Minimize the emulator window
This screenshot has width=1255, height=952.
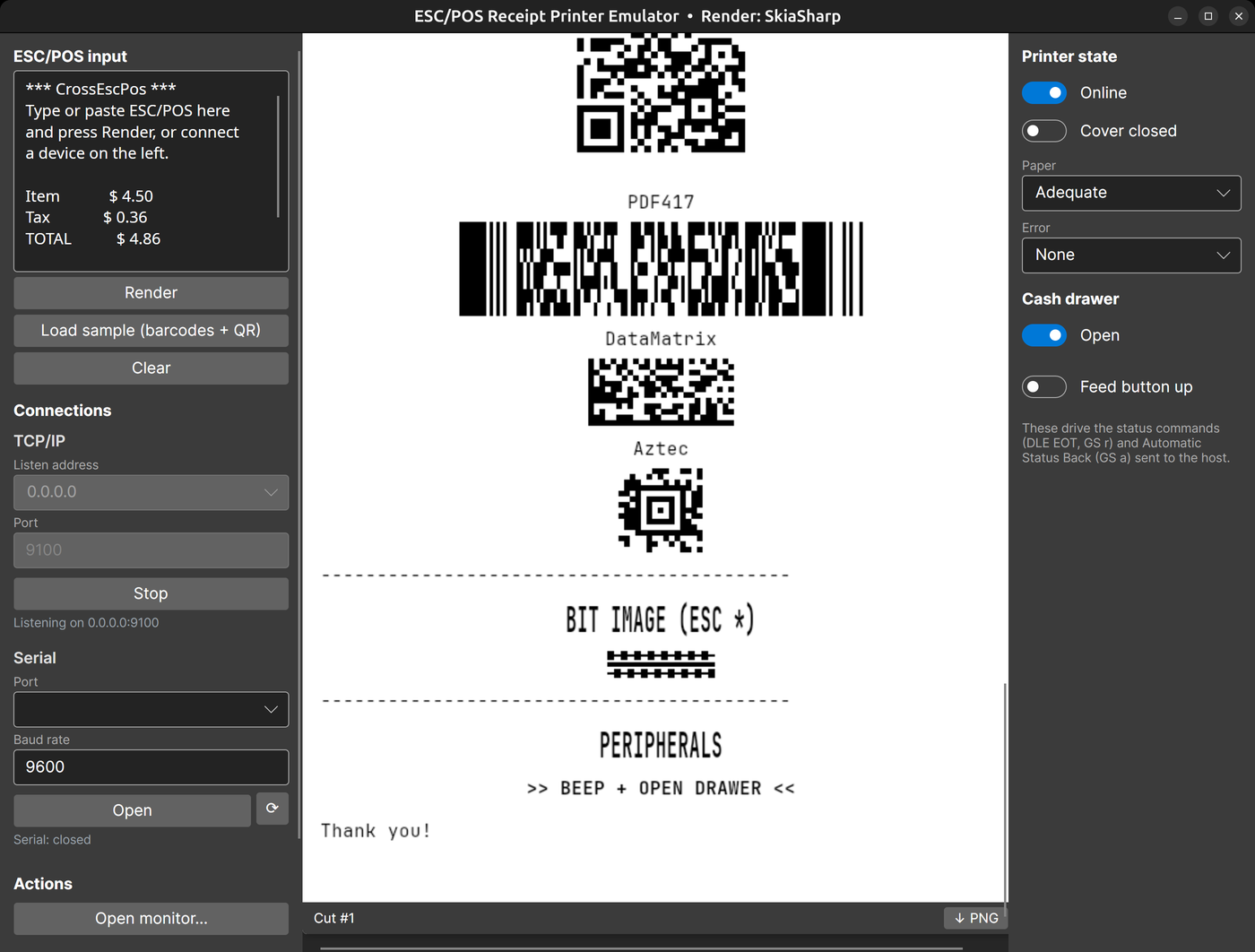tap(1178, 16)
